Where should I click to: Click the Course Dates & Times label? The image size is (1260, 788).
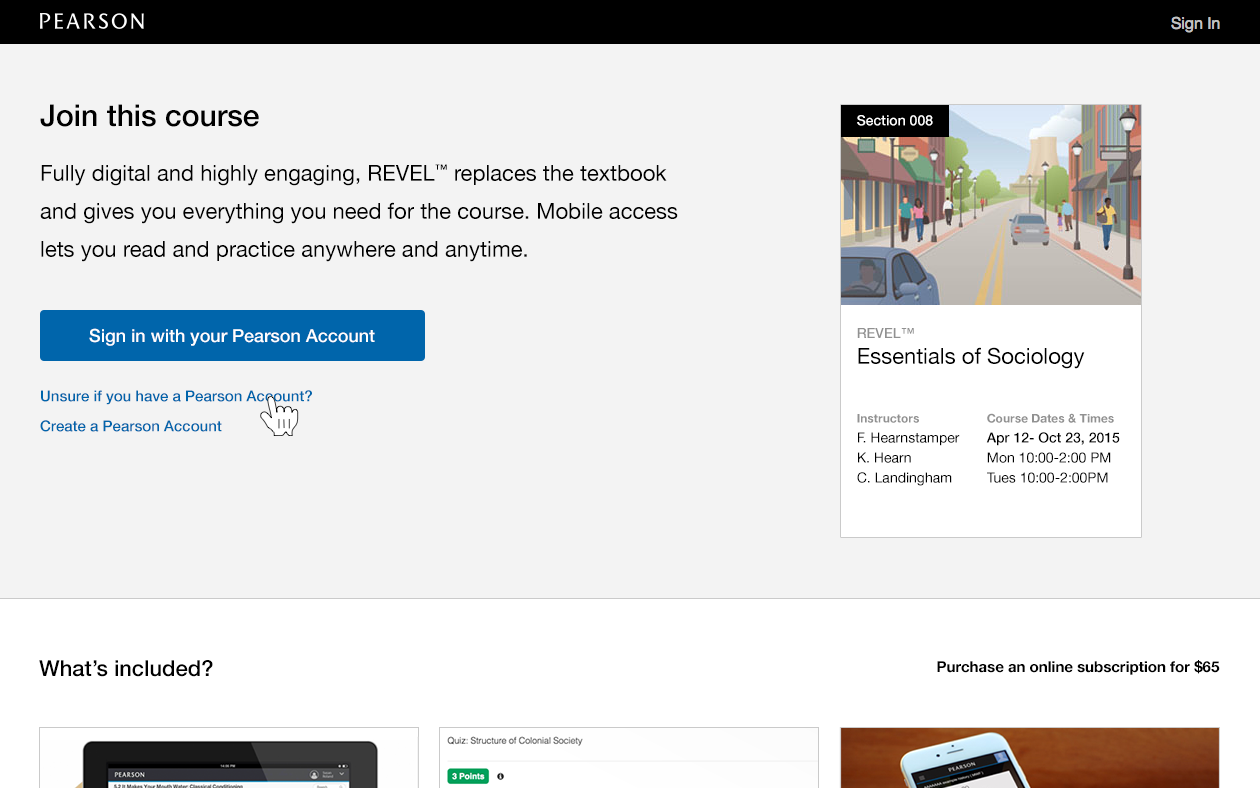[x=1050, y=419]
